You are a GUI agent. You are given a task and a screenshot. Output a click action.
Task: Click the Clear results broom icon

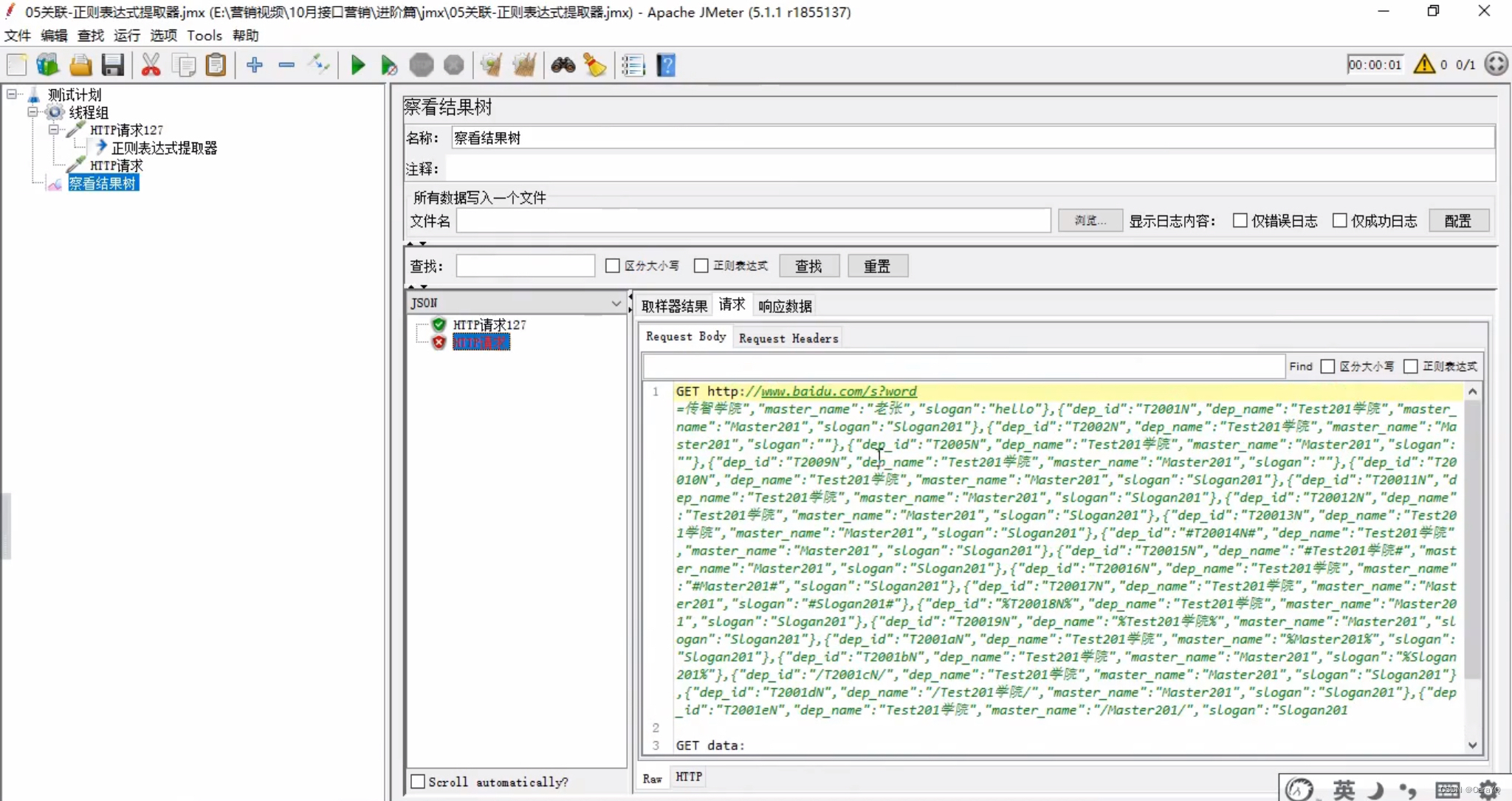[492, 65]
